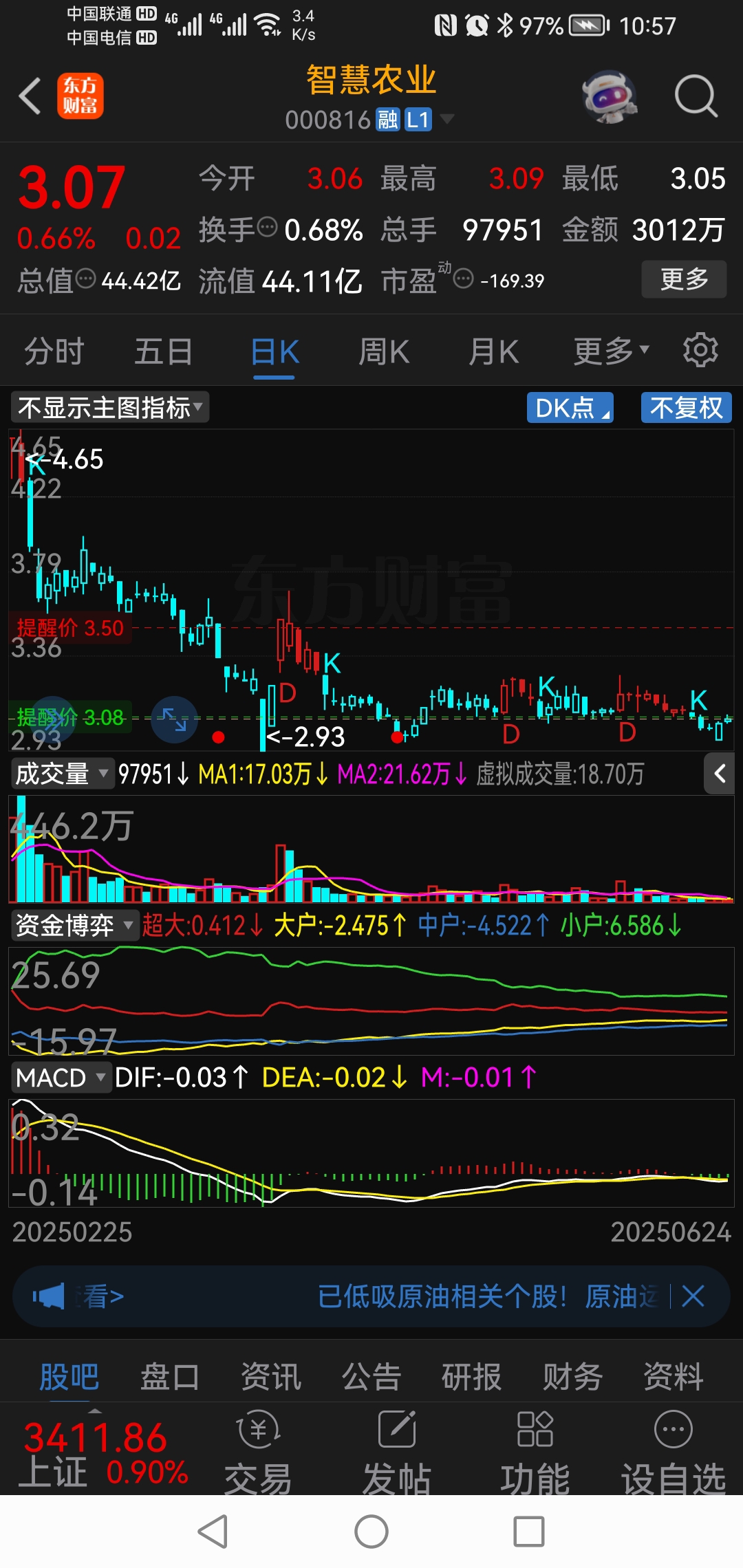Close the crude oil banner
This screenshot has width=743, height=1568.
pos(693,1296)
